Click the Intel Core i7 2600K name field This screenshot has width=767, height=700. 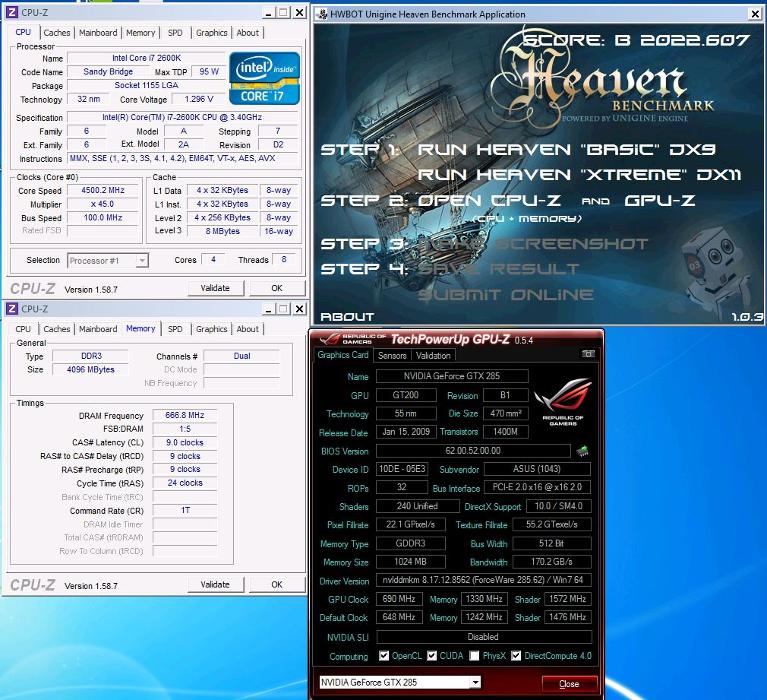(x=146, y=58)
